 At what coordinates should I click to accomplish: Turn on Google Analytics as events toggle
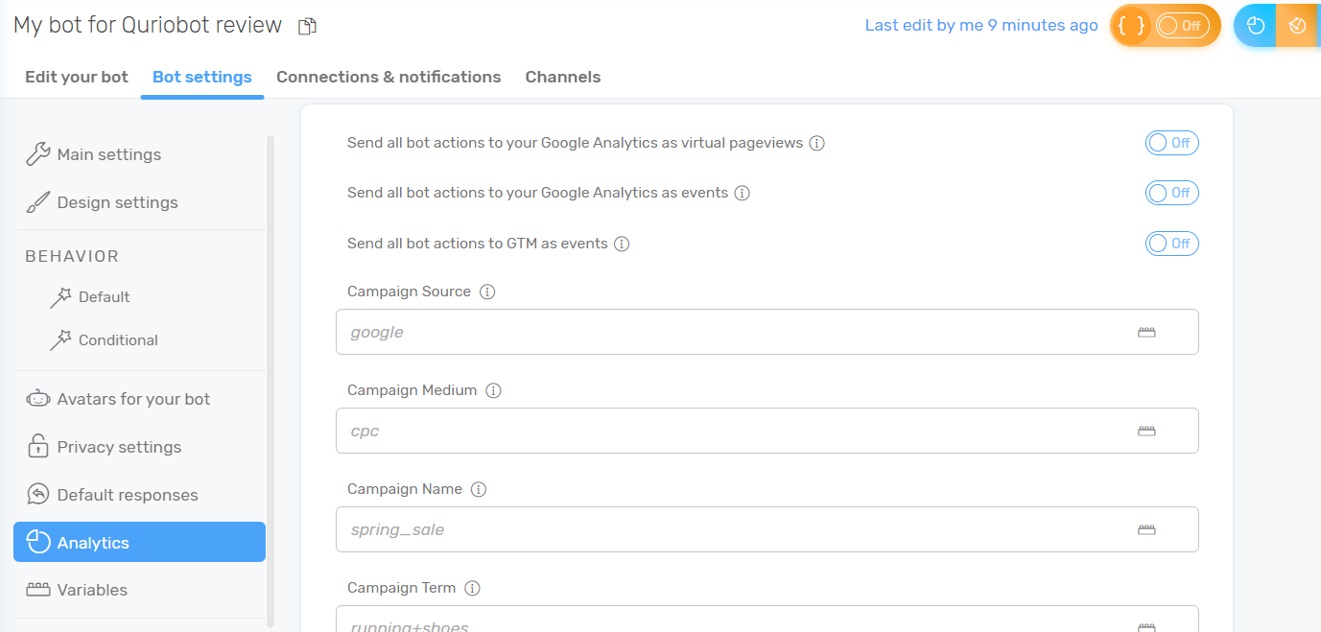1171,193
